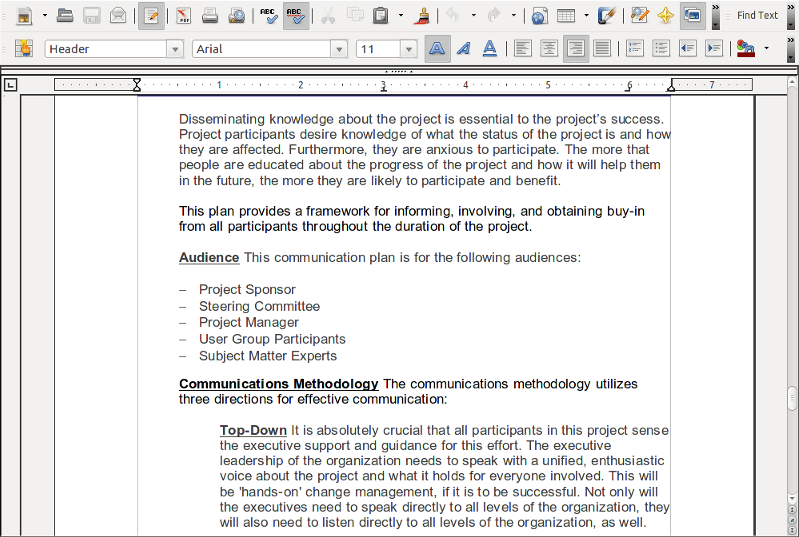The height and width of the screenshot is (537, 799).
Task: Click the right indent marker on ruler
Action: click(x=671, y=87)
